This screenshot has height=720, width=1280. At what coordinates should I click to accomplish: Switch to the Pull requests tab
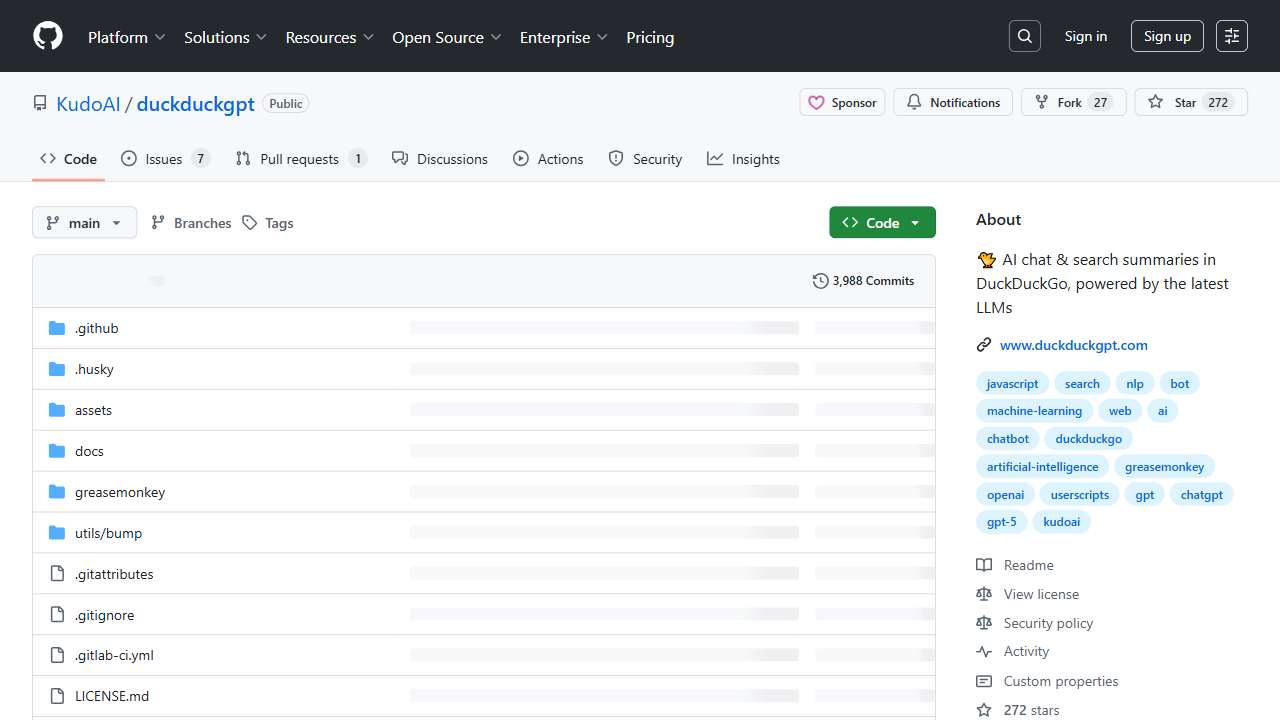300,159
